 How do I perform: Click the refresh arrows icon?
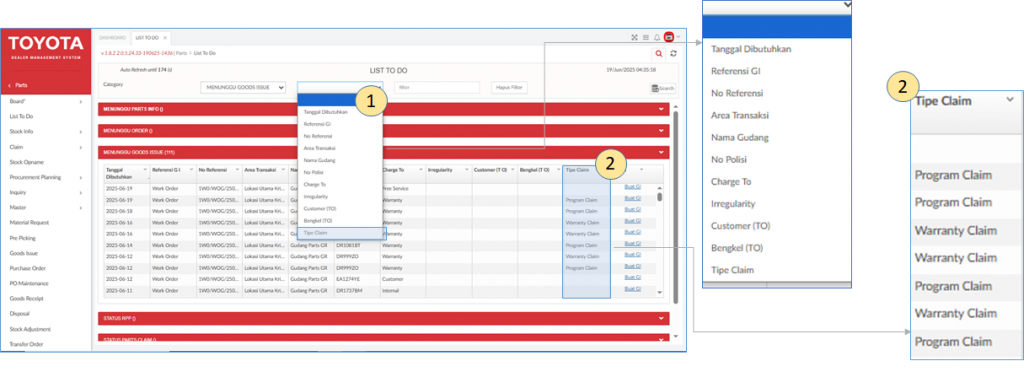673,54
